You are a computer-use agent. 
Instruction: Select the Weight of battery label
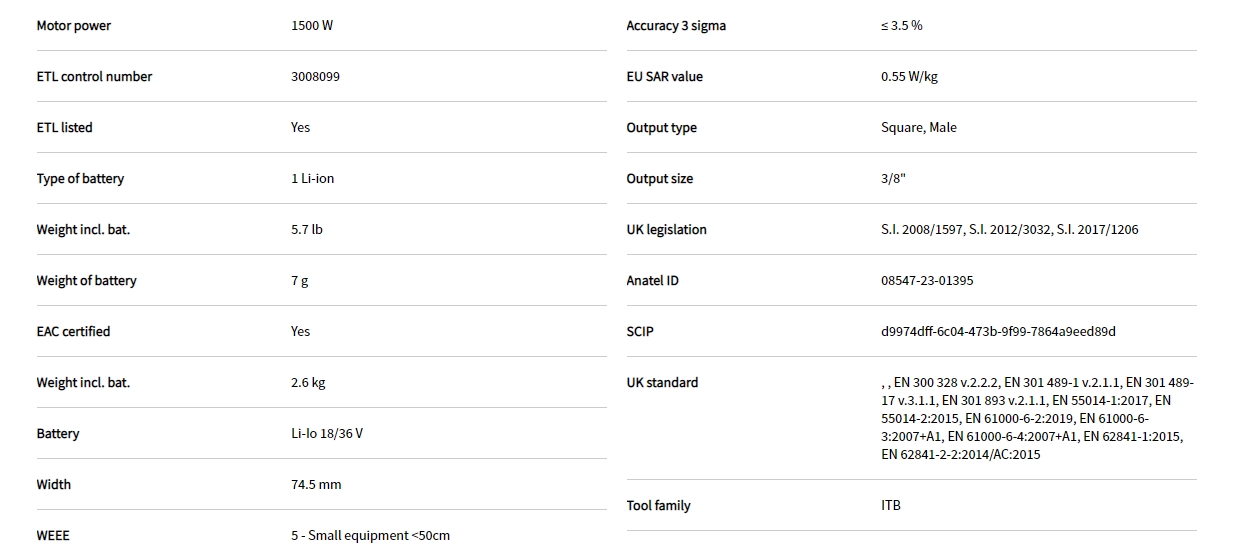coord(86,281)
